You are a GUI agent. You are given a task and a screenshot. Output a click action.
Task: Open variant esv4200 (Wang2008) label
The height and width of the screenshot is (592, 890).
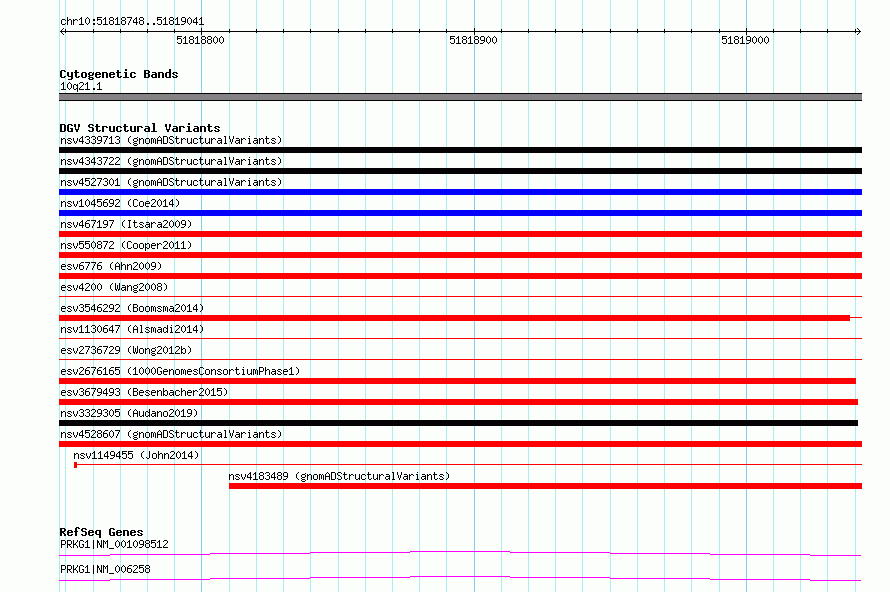click(114, 287)
